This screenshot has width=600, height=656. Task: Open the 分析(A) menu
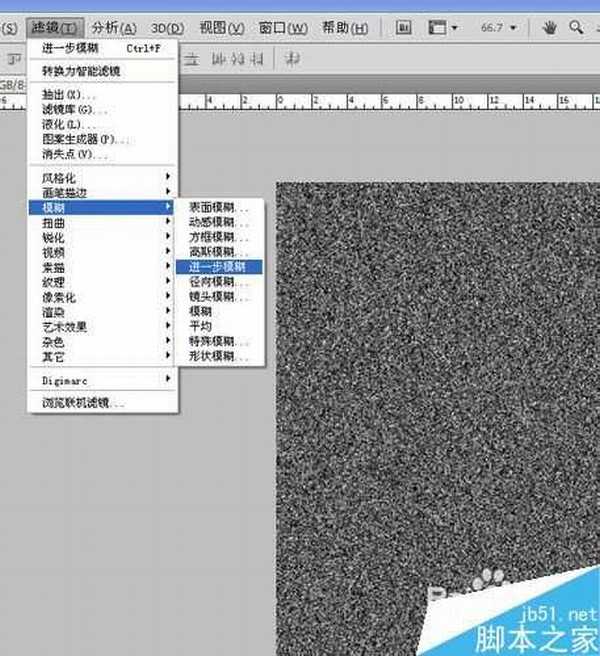[x=114, y=28]
